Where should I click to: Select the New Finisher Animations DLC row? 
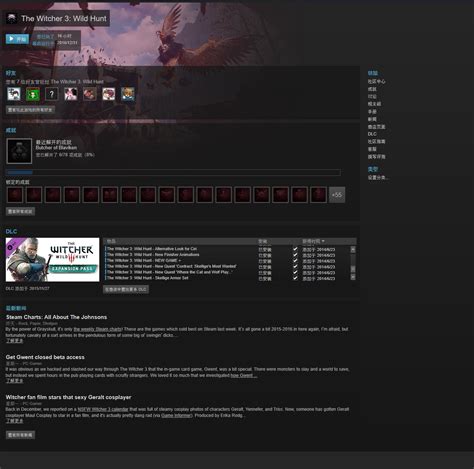pyautogui.click(x=227, y=255)
